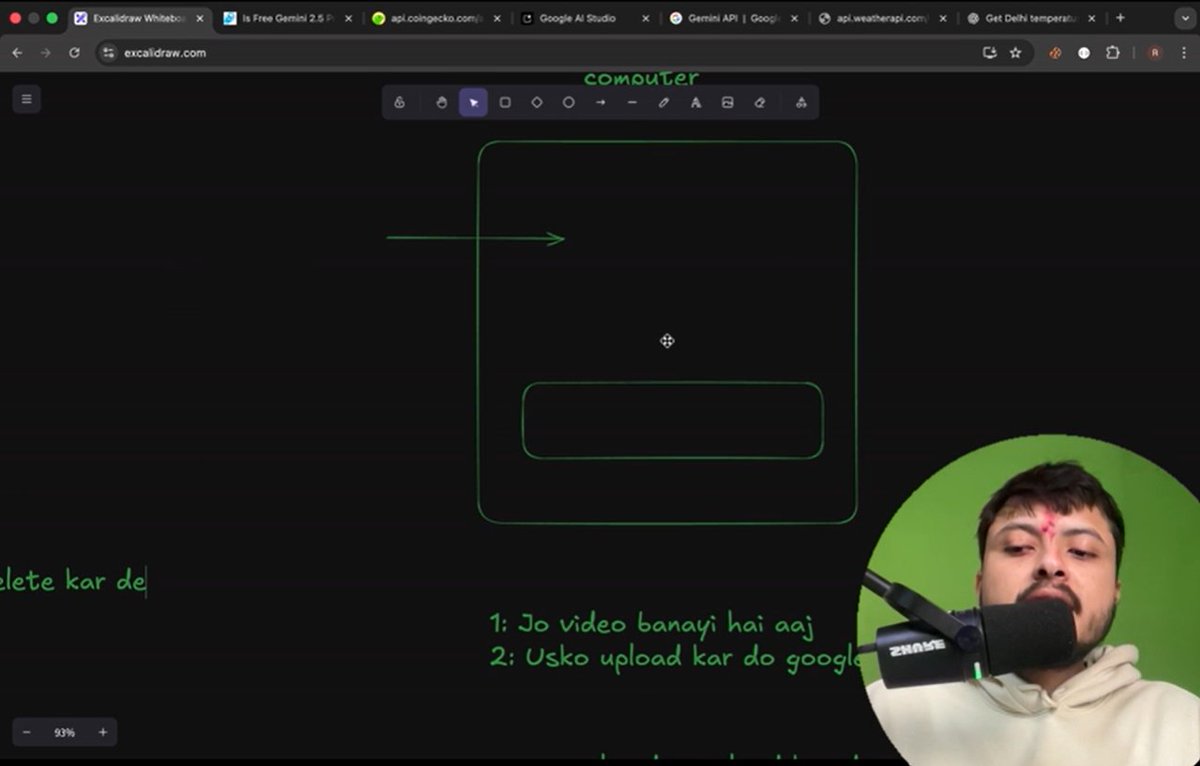Toggle the canvas lock tool
The image size is (1200, 766).
[x=400, y=102]
